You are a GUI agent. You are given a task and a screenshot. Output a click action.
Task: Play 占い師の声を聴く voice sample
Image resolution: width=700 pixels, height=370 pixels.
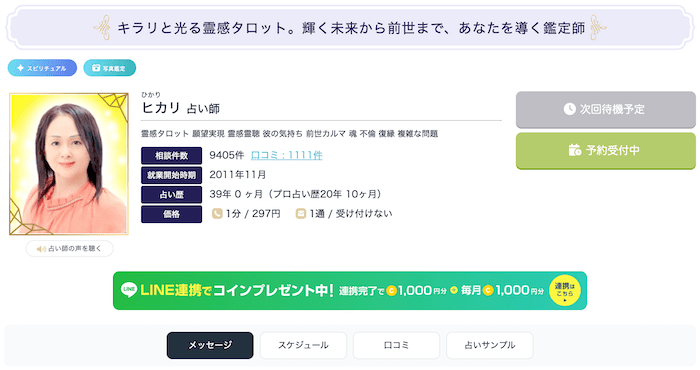pyautogui.click(x=69, y=249)
